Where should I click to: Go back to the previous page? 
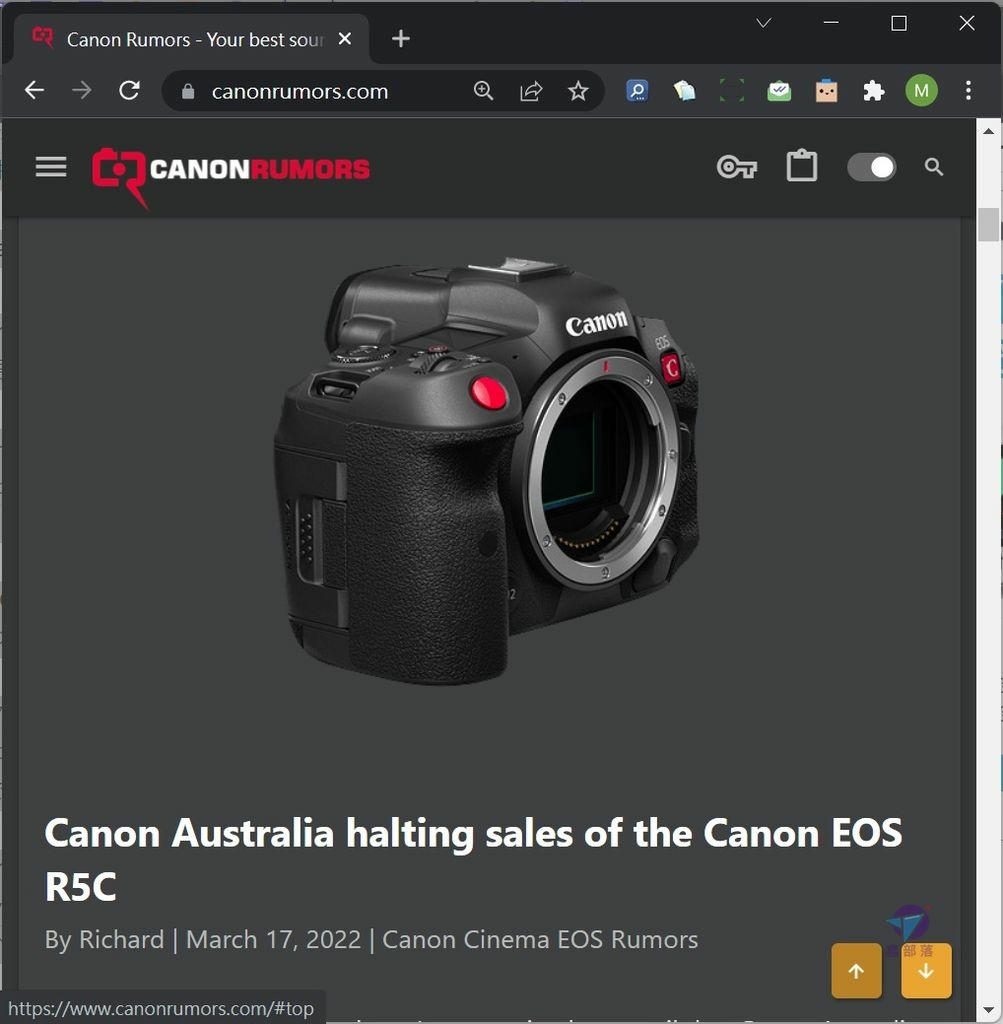click(x=34, y=90)
